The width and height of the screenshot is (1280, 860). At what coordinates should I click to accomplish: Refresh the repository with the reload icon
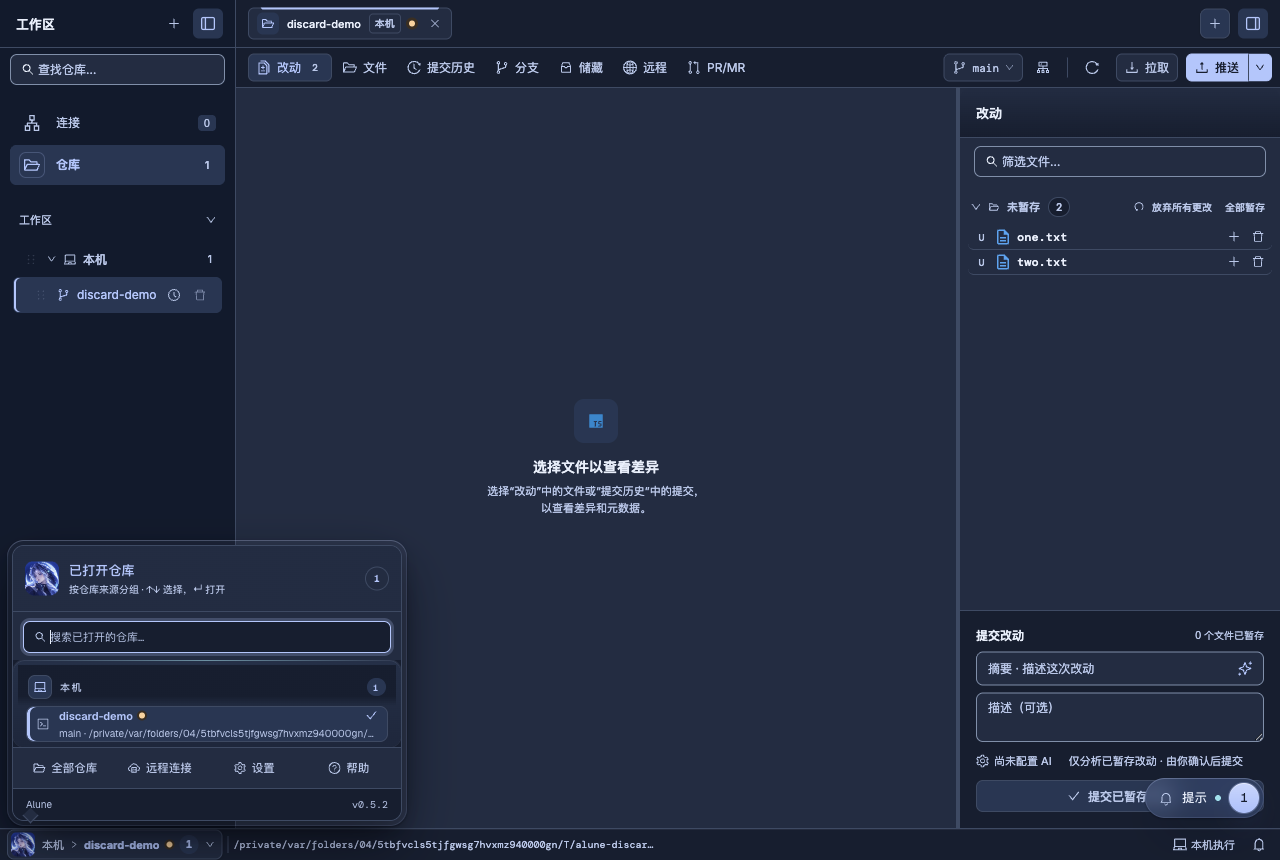[1092, 67]
